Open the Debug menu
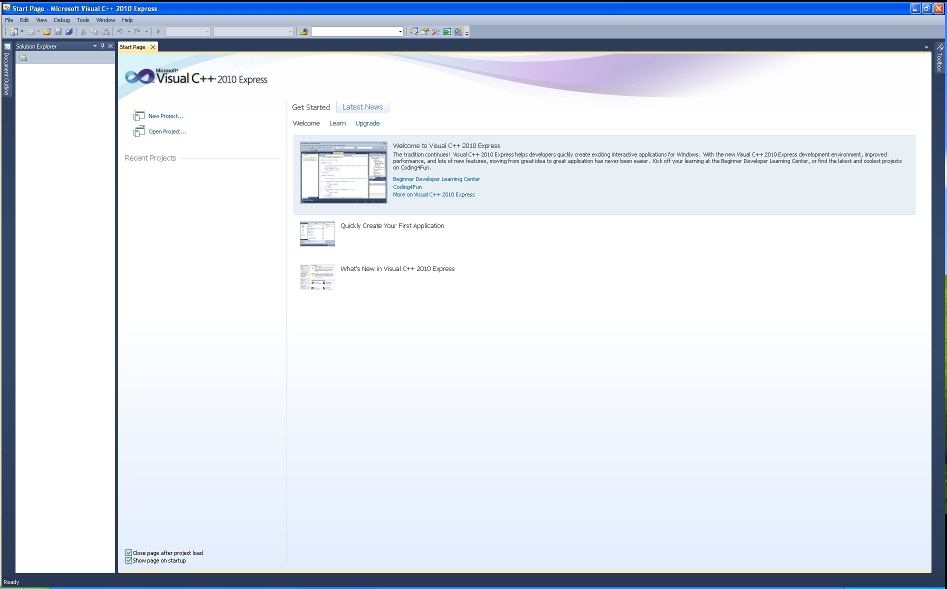 (x=62, y=20)
